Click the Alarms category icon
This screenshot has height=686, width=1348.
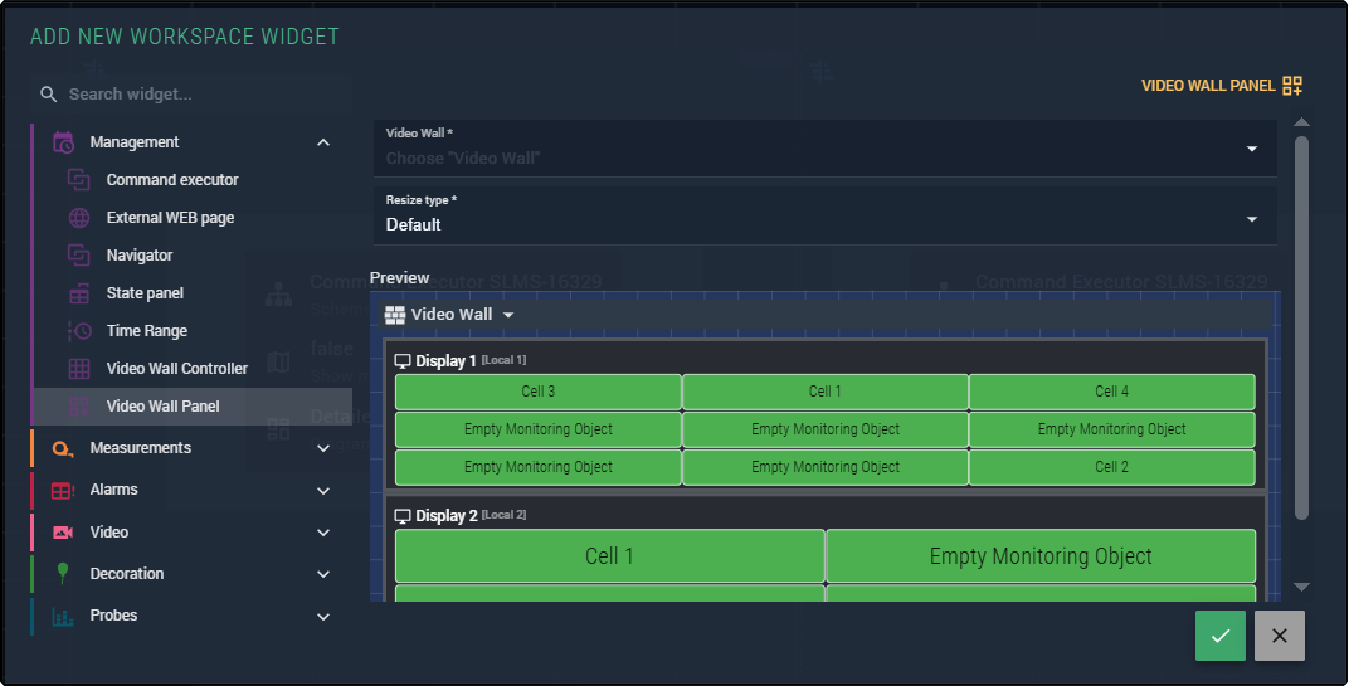63,490
